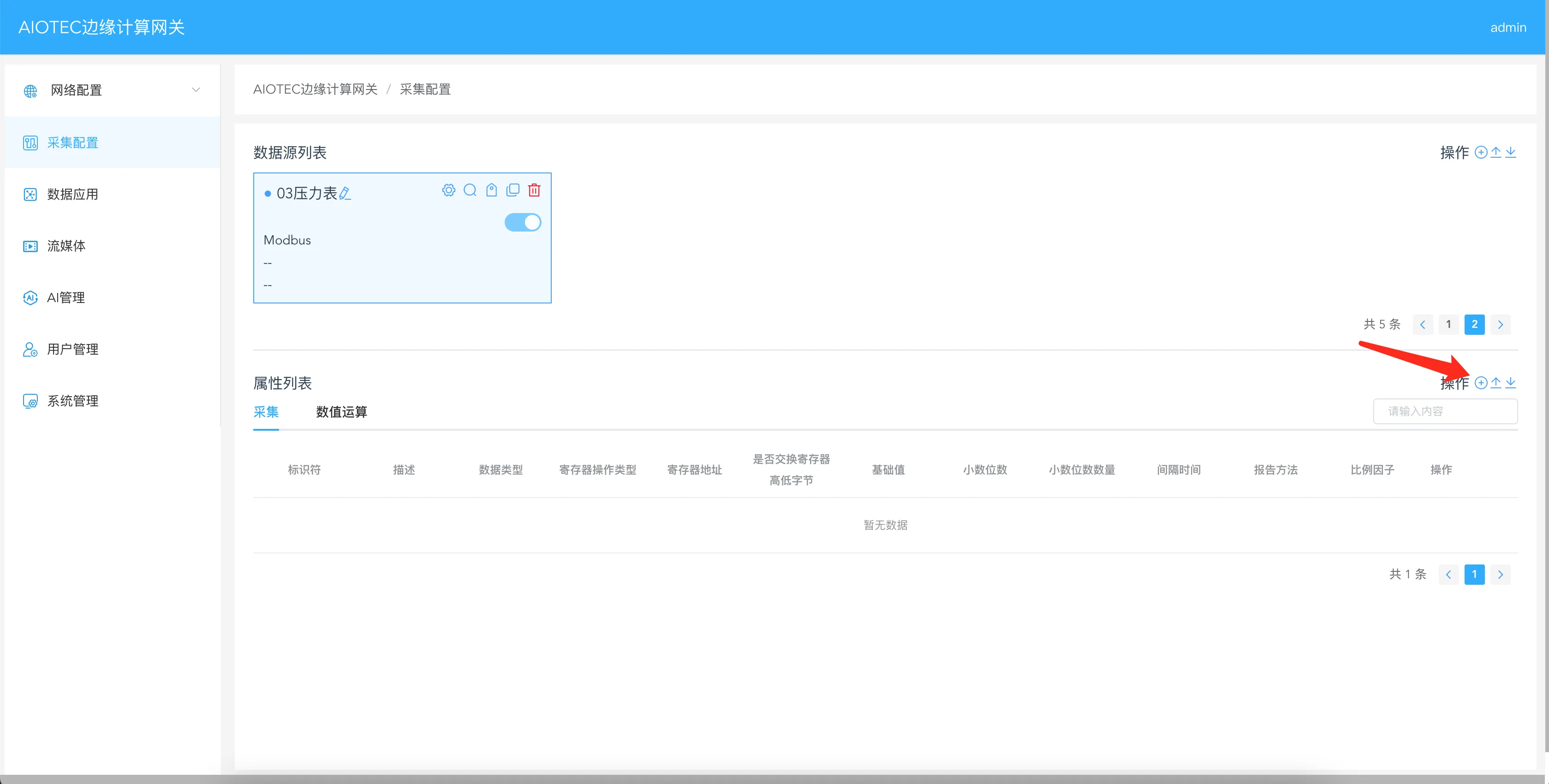The height and width of the screenshot is (784, 1549).
Task: Click download icon in attribute list header
Action: click(x=1511, y=383)
